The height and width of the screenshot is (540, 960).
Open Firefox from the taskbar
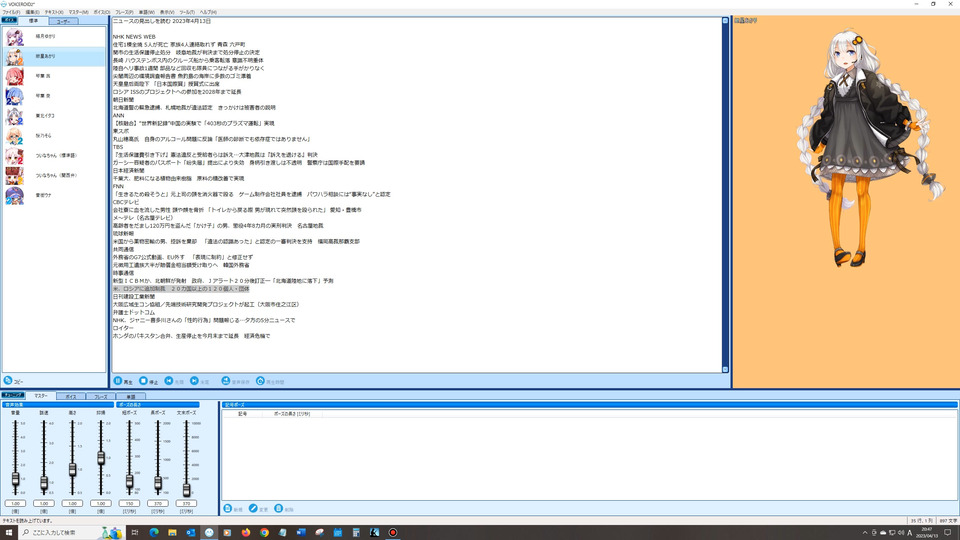coord(246,533)
